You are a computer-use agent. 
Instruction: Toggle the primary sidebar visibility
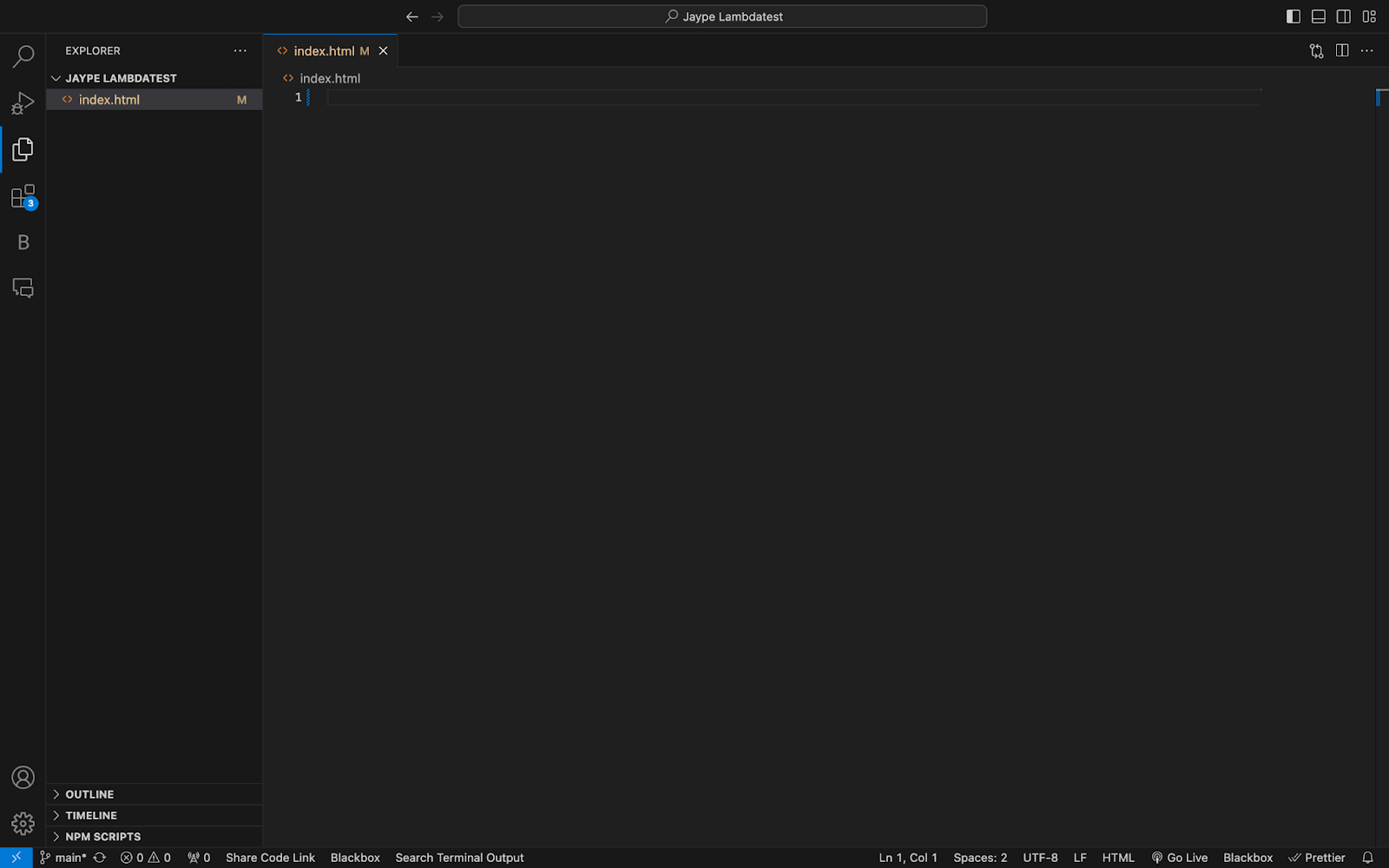(x=1293, y=16)
